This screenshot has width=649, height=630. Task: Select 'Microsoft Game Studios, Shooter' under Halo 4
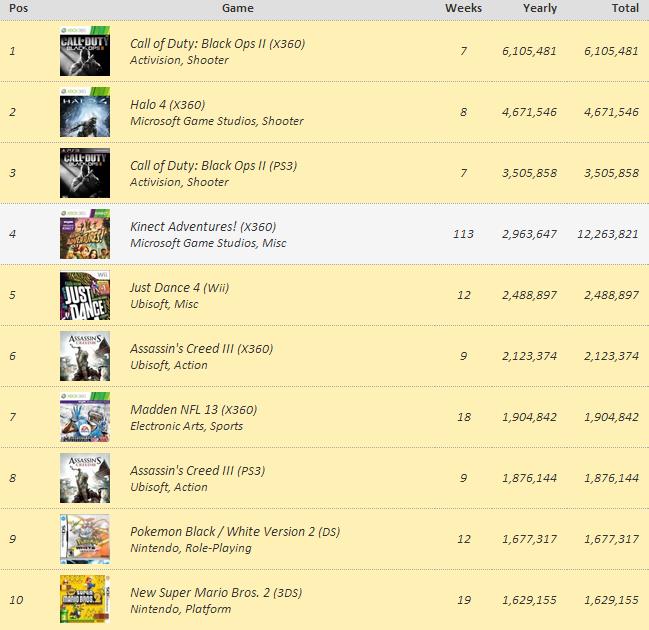(217, 121)
